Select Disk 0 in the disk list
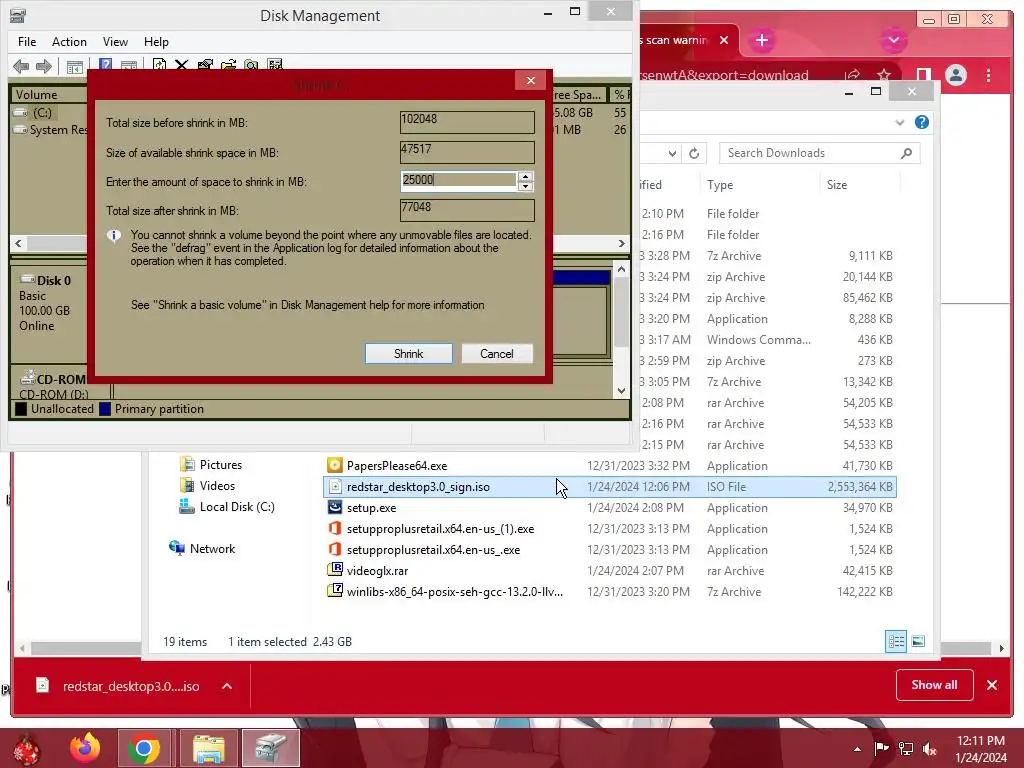 tap(49, 303)
